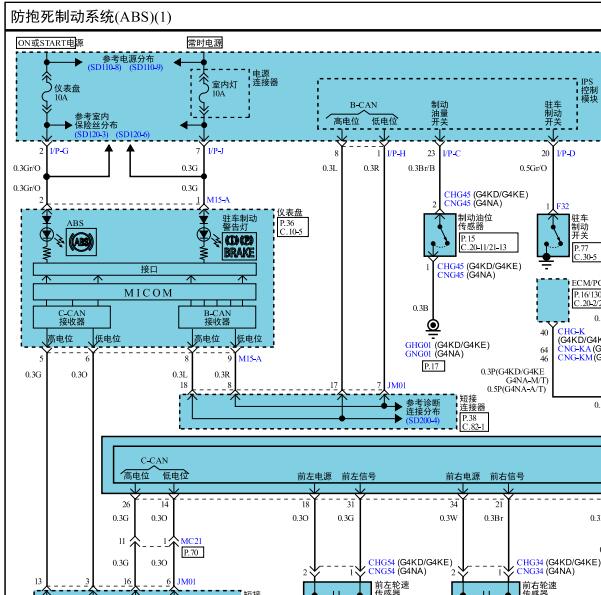Screen dimensions: 601x595
Task: Click the 0.5Gr/O wire label
Action: 533,168
